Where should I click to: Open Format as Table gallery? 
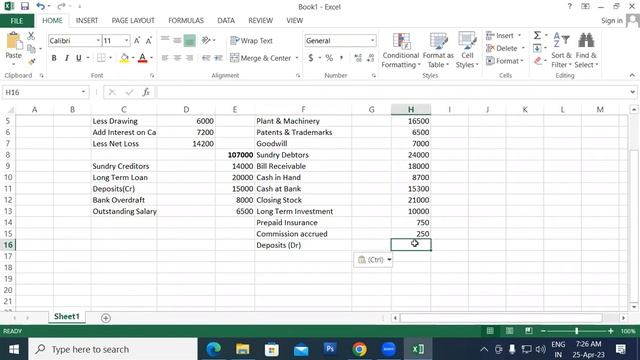click(x=438, y=51)
